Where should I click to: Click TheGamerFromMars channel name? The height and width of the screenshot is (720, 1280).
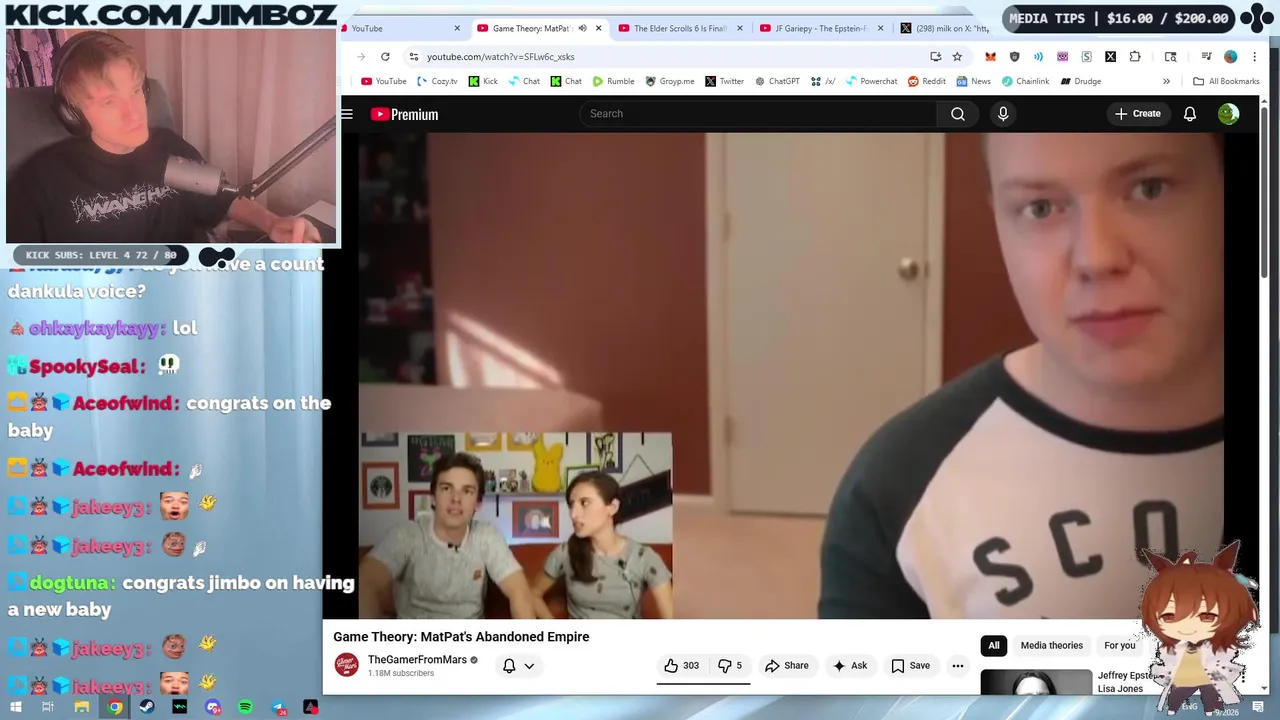click(x=417, y=660)
